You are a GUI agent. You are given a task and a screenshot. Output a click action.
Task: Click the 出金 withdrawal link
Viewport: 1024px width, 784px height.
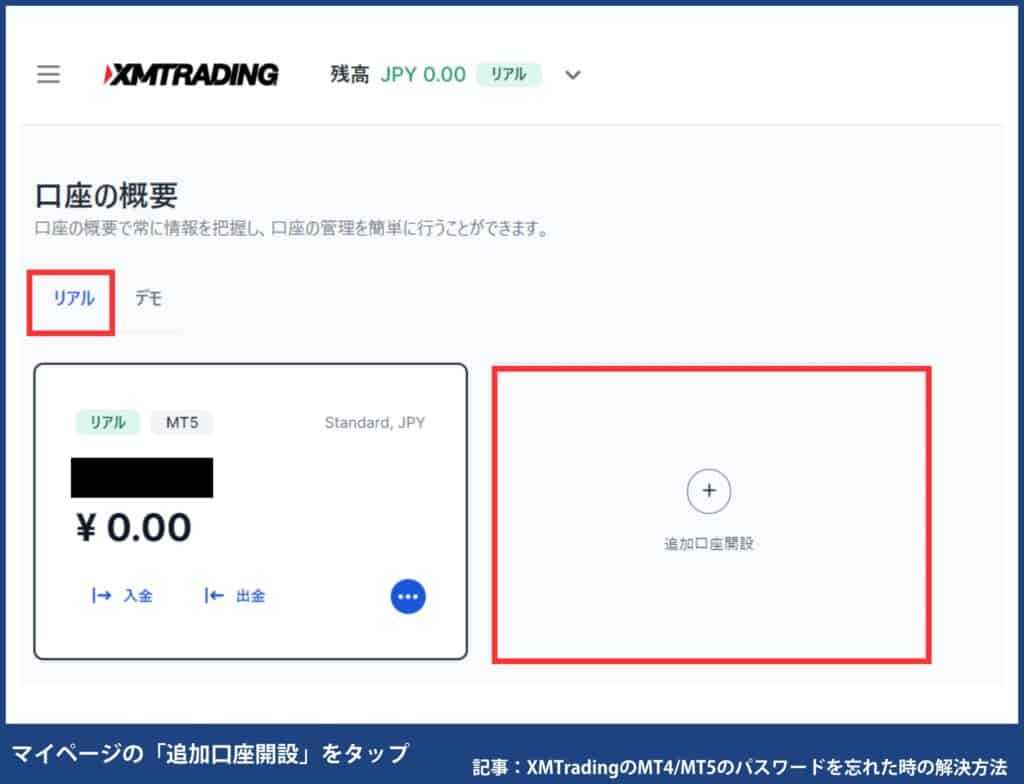coord(234,595)
